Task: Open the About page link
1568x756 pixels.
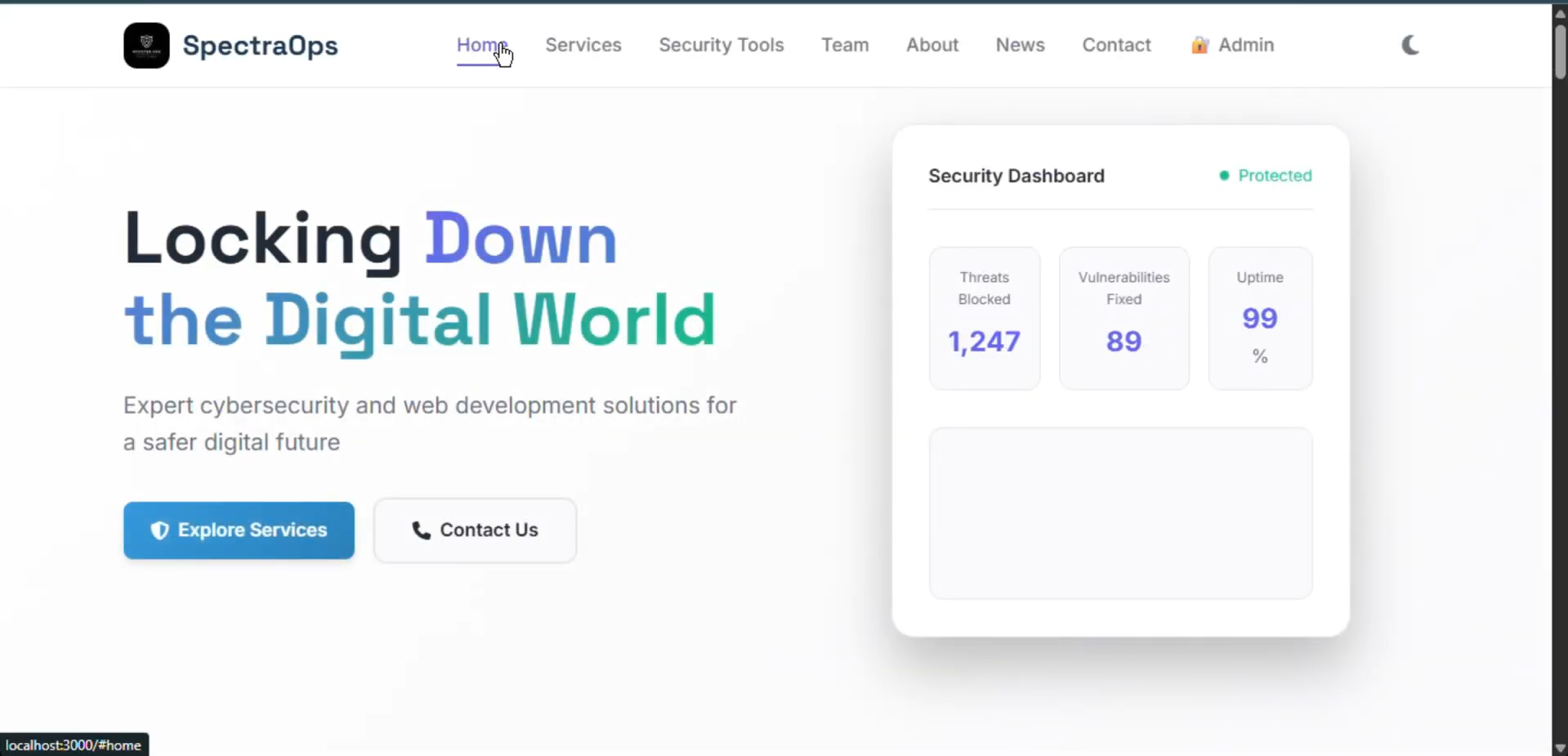Action: pyautogui.click(x=931, y=45)
